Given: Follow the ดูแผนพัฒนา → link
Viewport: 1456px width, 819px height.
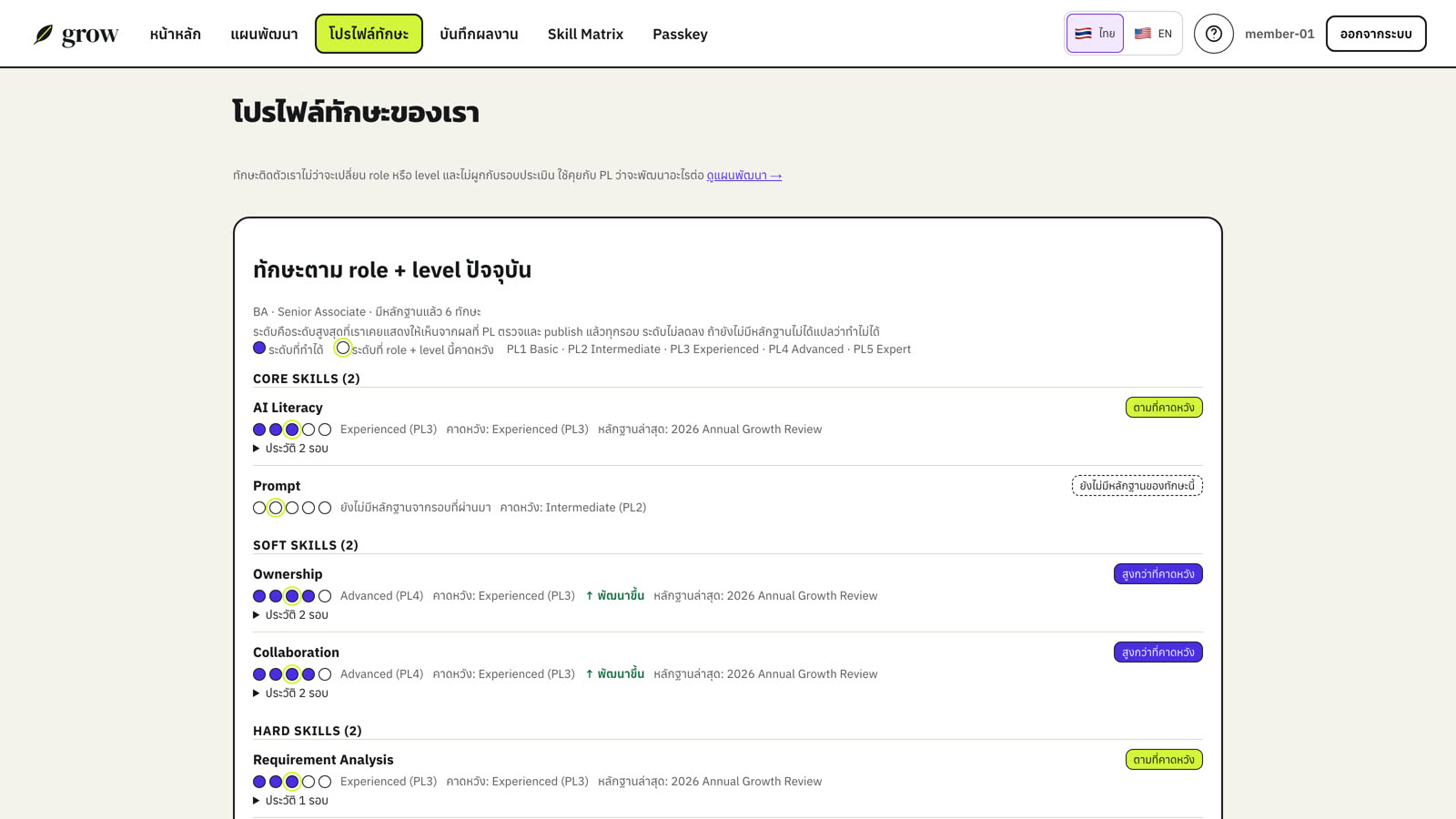Looking at the screenshot, I should tap(744, 176).
